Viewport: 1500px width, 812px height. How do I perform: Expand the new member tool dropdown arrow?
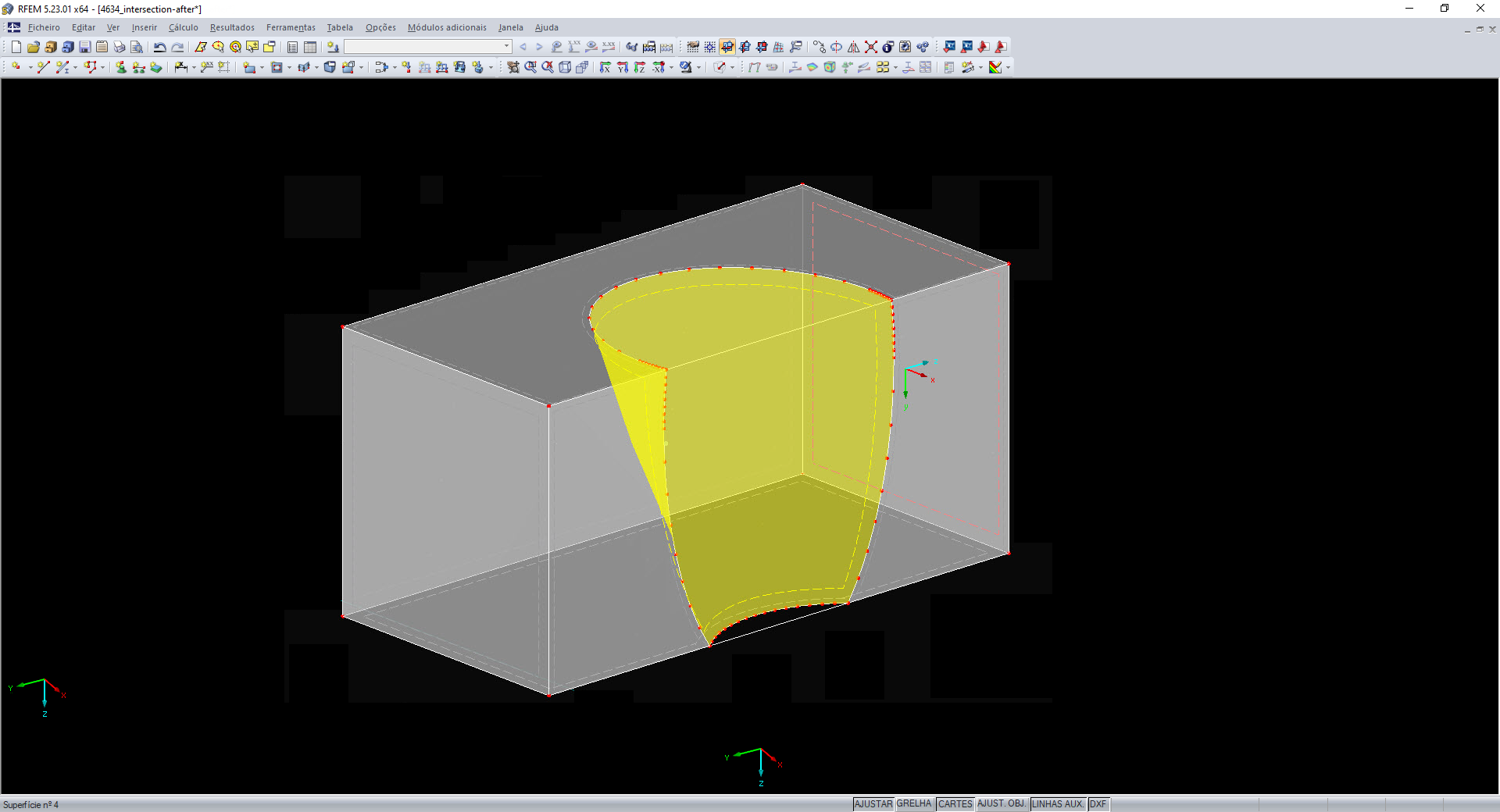pos(76,67)
